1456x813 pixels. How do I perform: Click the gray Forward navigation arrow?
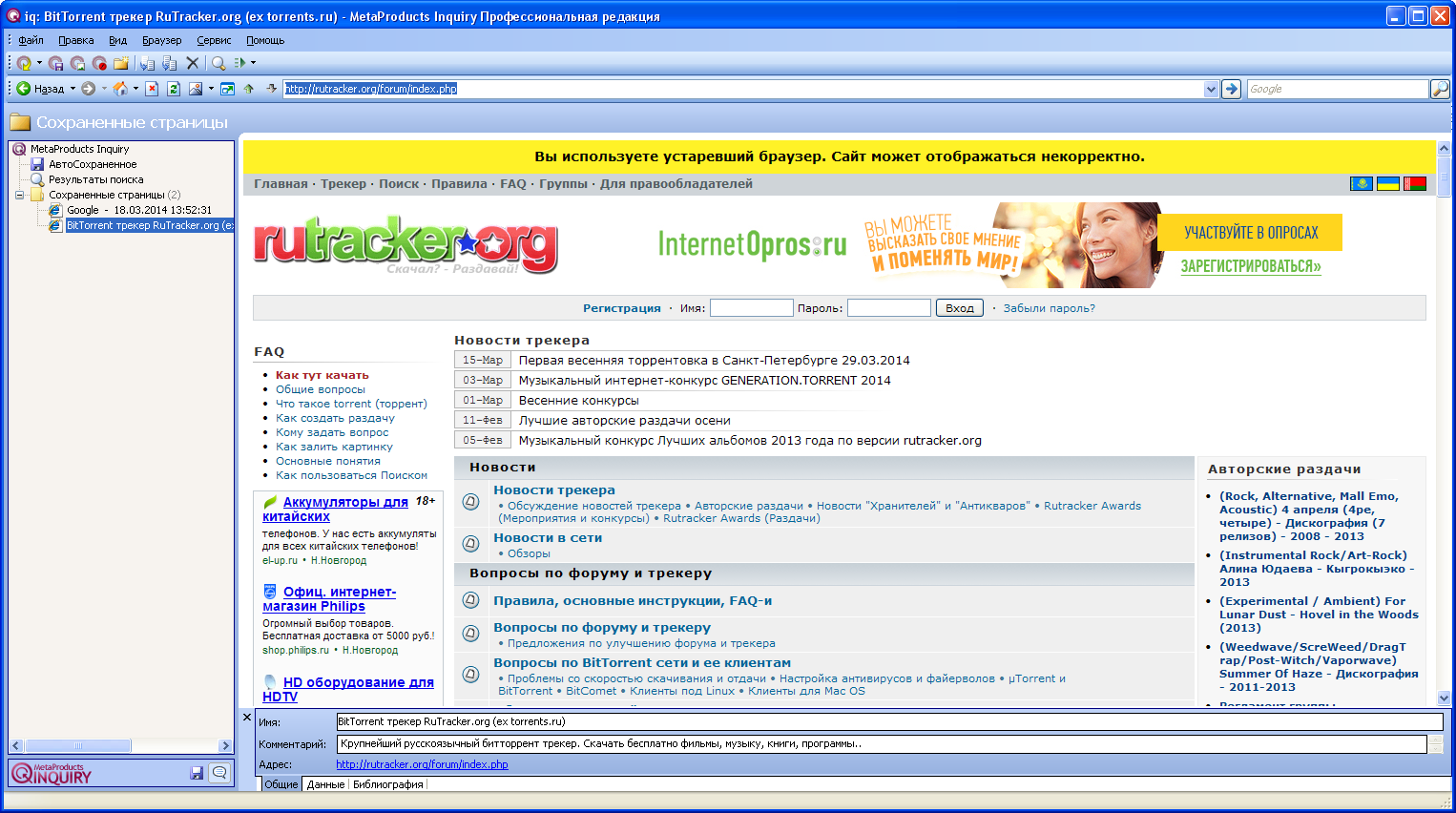point(88,89)
